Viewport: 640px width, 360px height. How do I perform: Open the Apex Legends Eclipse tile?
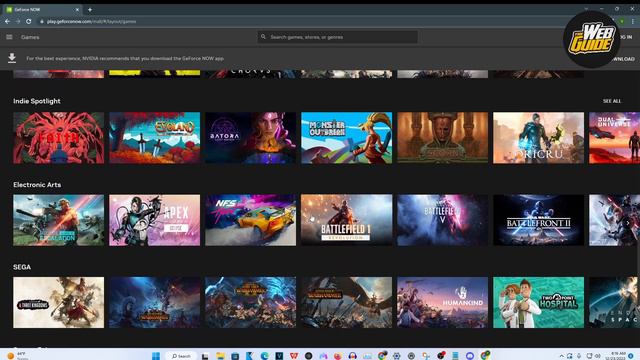click(x=154, y=220)
